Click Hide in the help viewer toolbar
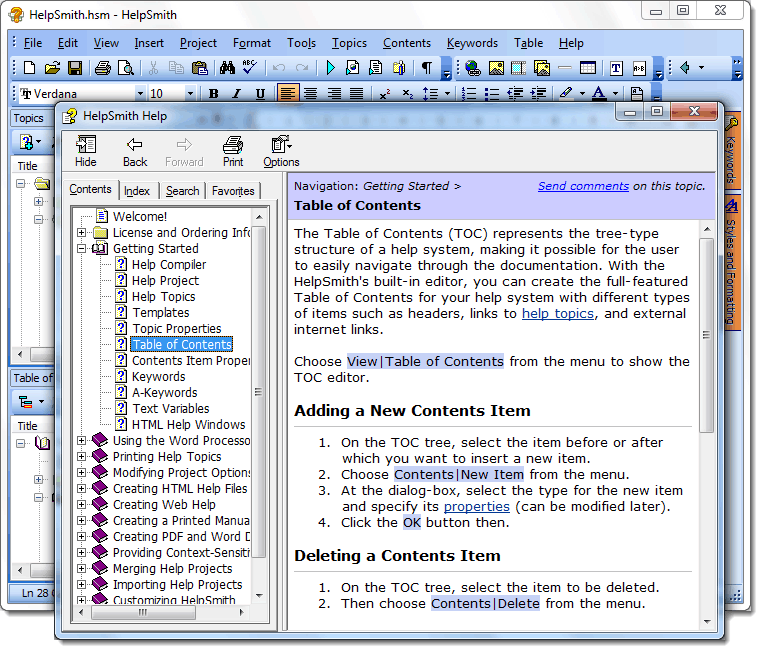Image resolution: width=761 pixels, height=650 pixels. pyautogui.click(x=86, y=151)
